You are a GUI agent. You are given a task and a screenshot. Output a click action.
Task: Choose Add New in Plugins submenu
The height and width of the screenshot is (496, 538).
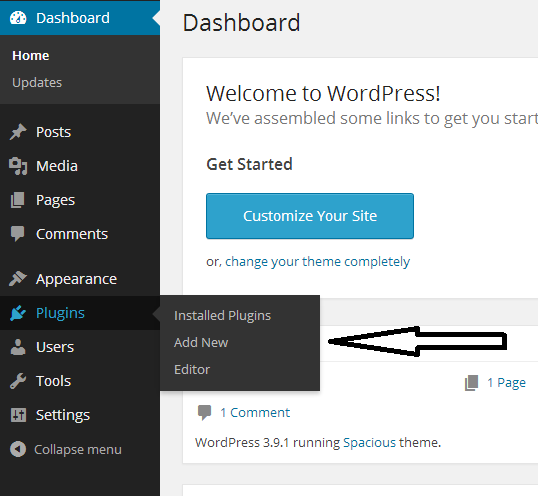pos(201,342)
